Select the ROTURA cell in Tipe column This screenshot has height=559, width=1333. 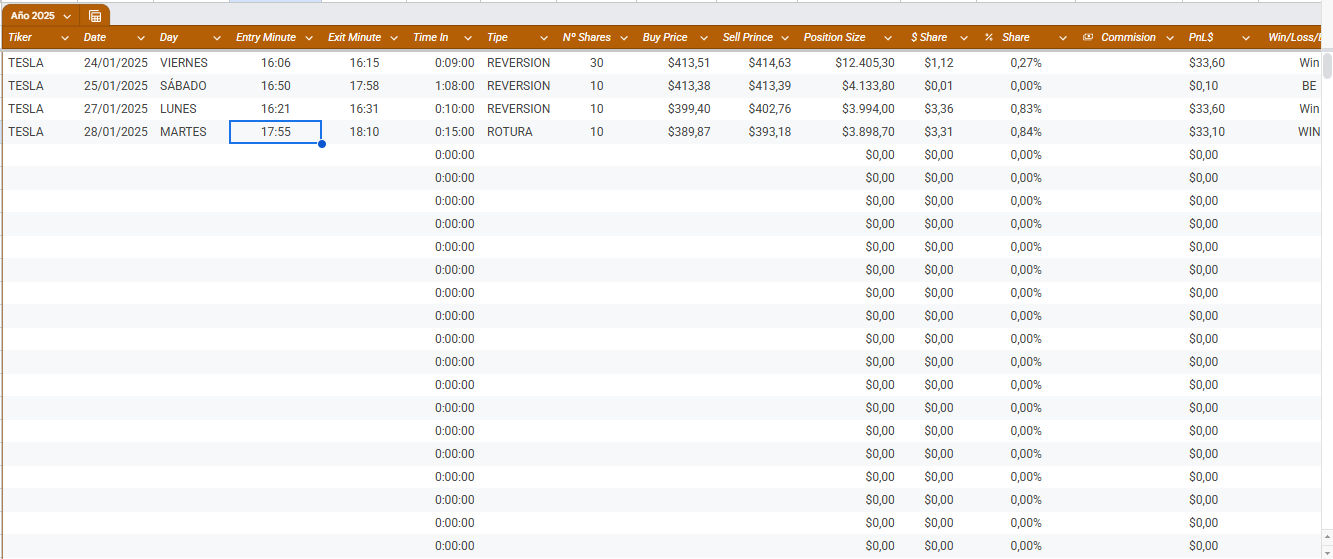coord(510,132)
